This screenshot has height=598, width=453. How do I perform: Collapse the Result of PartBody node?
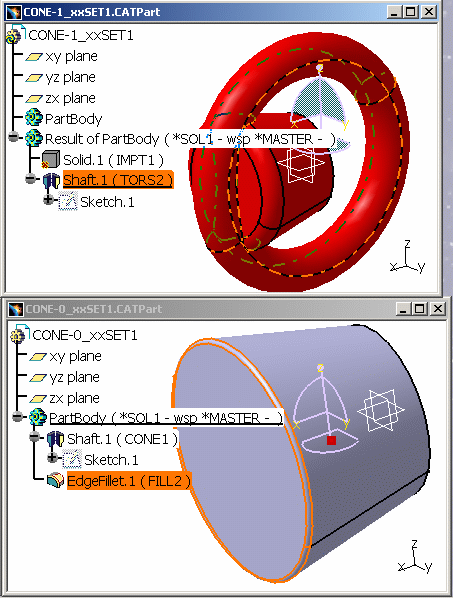pyautogui.click(x=14, y=137)
